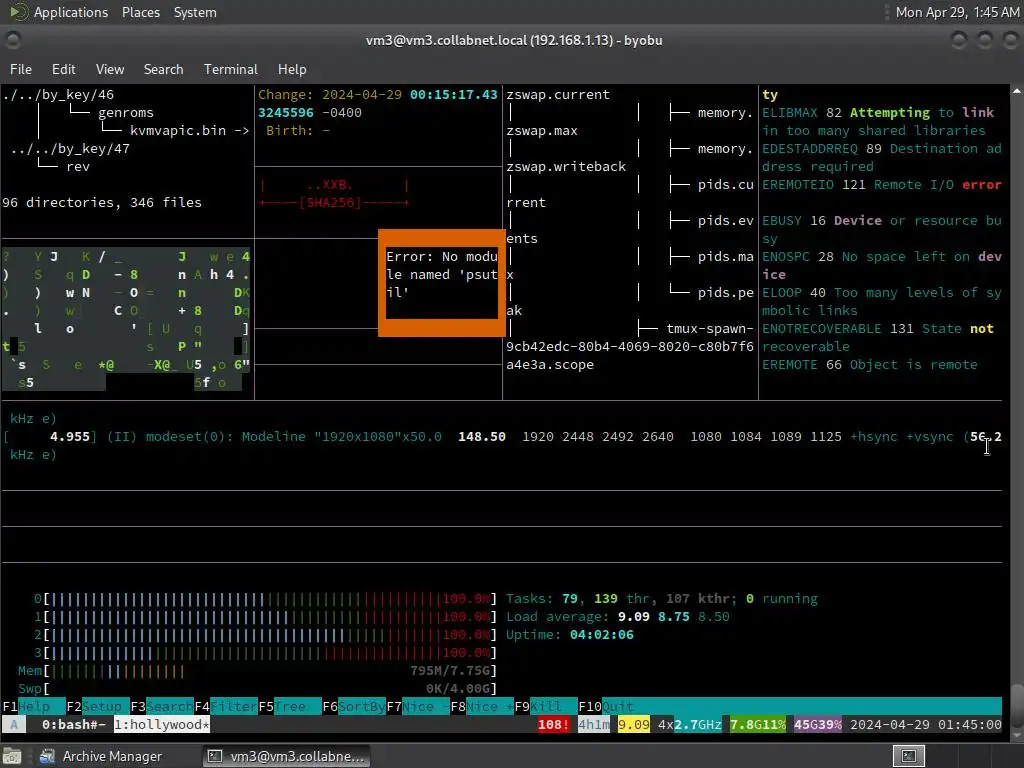Click the show desktop icon in bottom panel

pyautogui.click(x=12, y=756)
